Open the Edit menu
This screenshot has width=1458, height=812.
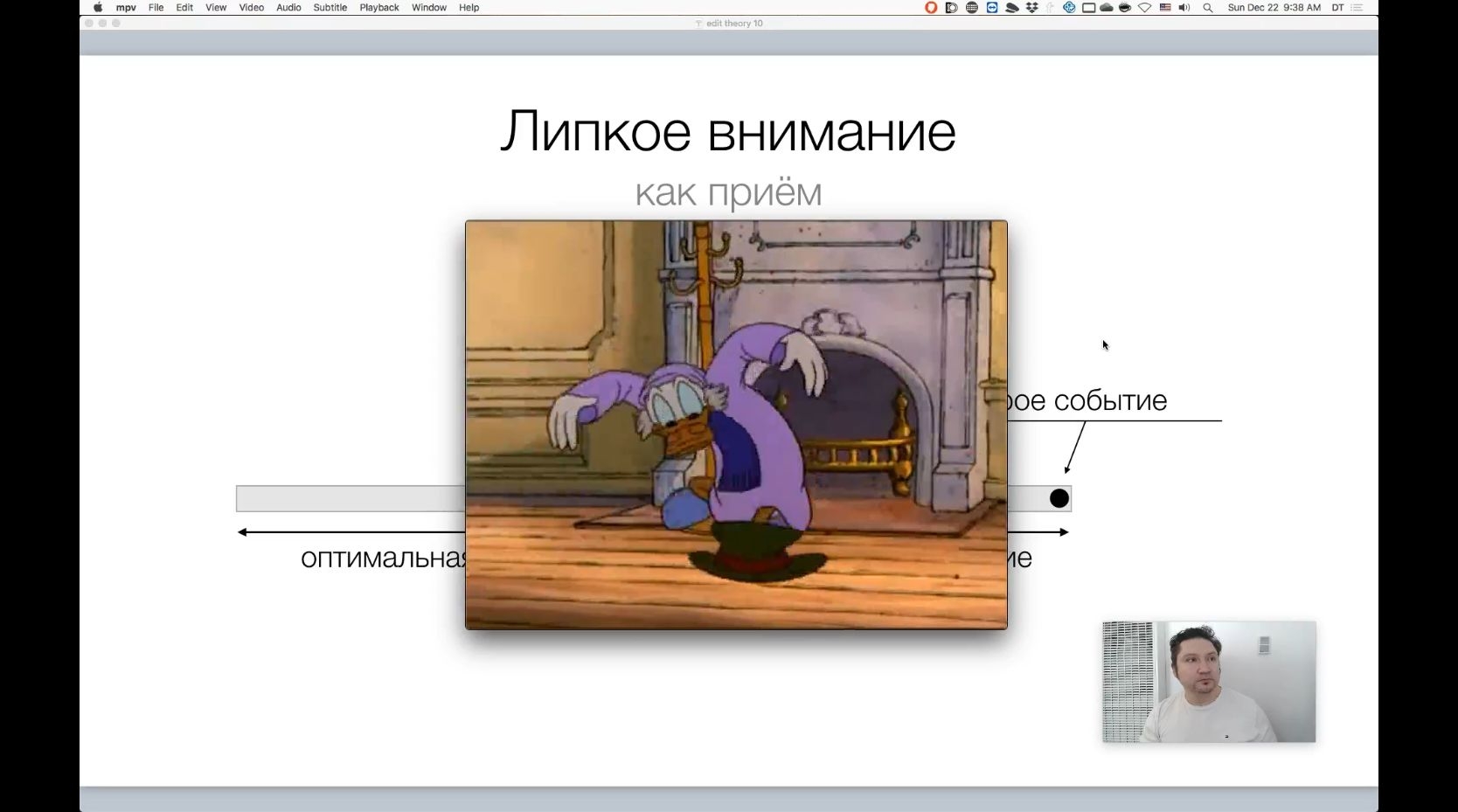[184, 8]
